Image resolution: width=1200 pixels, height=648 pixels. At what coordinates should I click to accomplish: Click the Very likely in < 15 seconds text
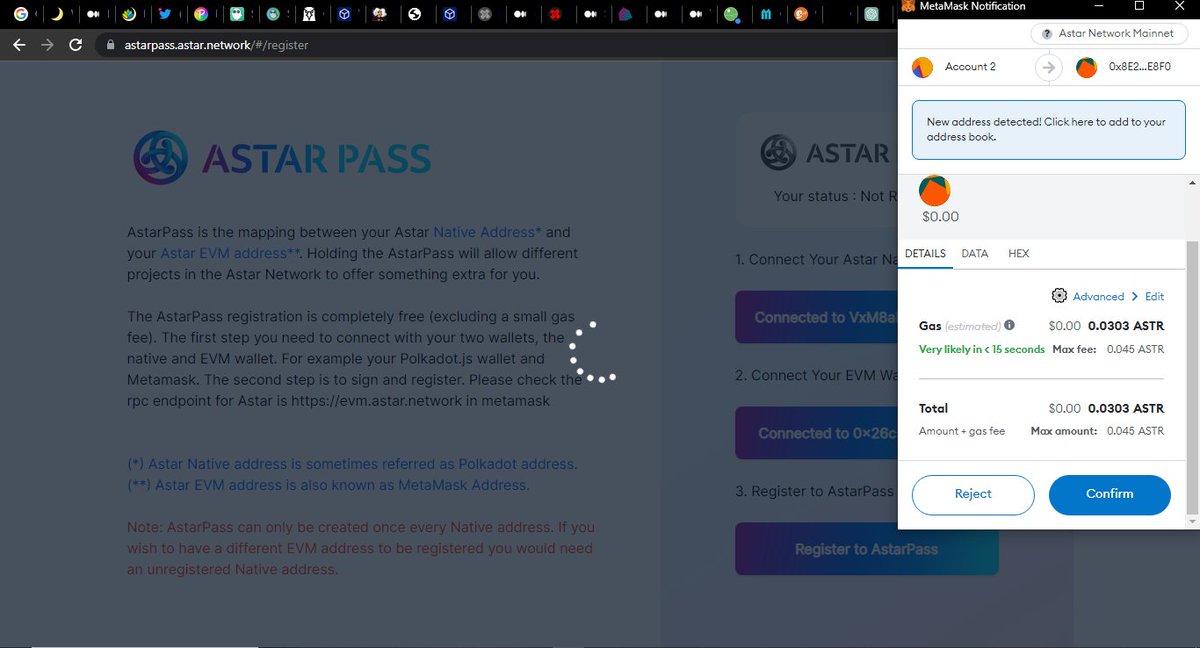982,349
